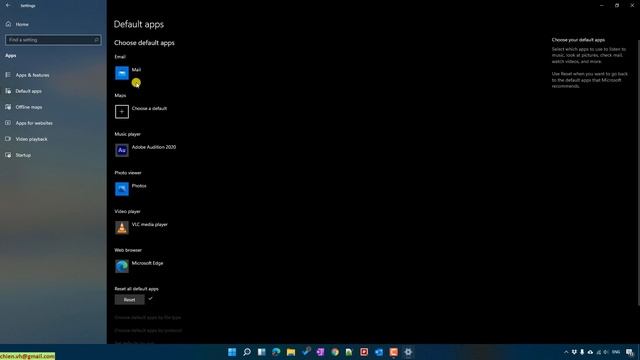Open Choose default apps by file type
Viewport: 640px width, 360px height.
148,318
